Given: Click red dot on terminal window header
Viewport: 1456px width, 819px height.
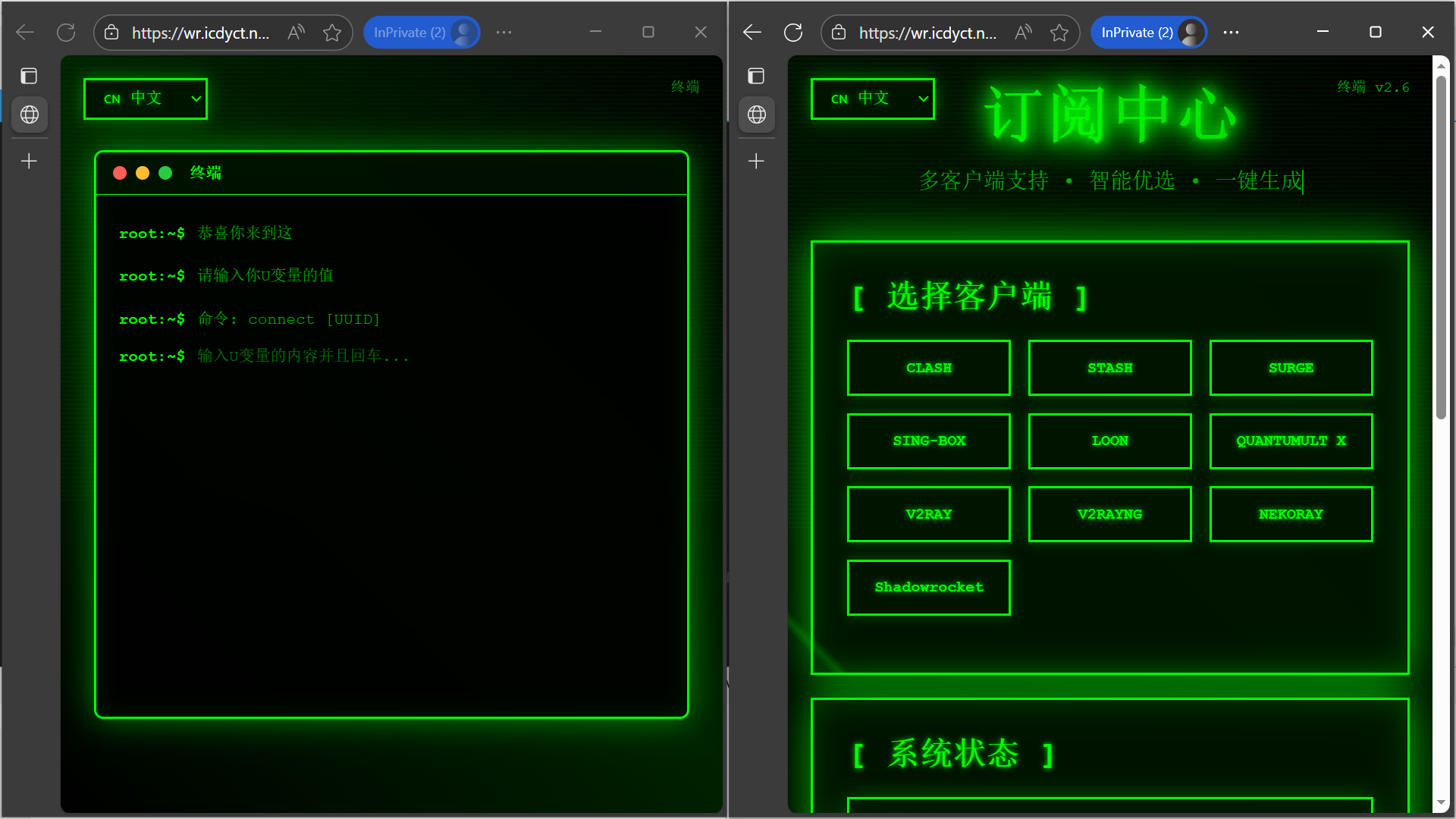Looking at the screenshot, I should coord(120,173).
